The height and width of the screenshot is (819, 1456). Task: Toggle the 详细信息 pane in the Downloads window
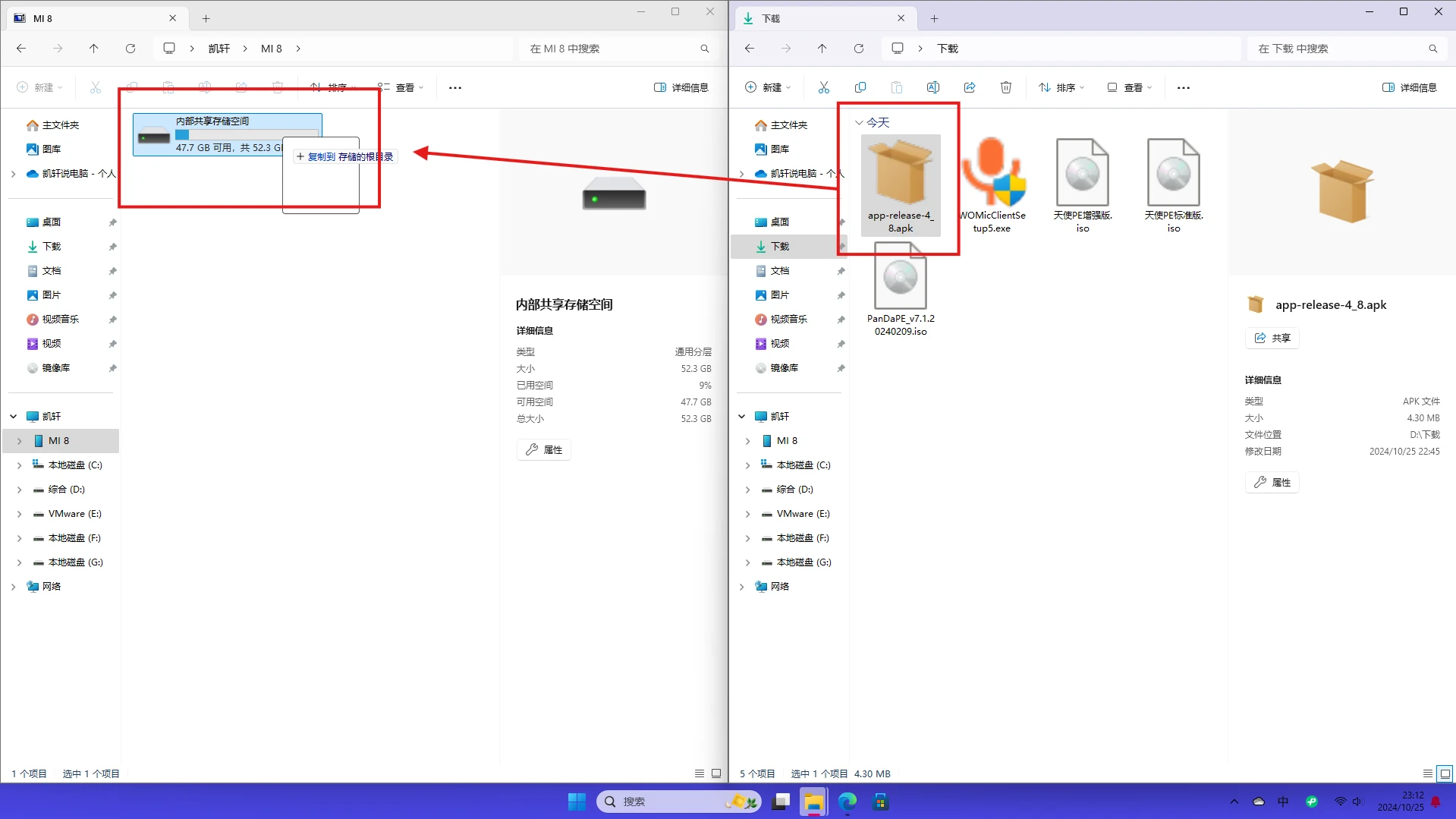coord(1410,88)
